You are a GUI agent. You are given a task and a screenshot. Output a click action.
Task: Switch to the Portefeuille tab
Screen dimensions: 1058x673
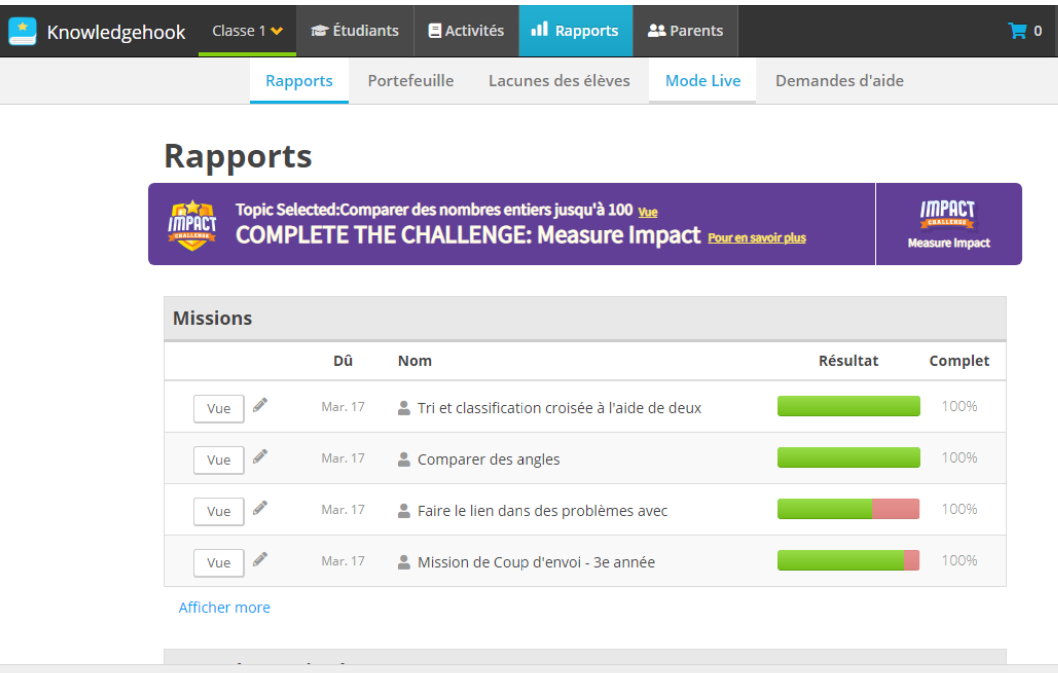410,81
